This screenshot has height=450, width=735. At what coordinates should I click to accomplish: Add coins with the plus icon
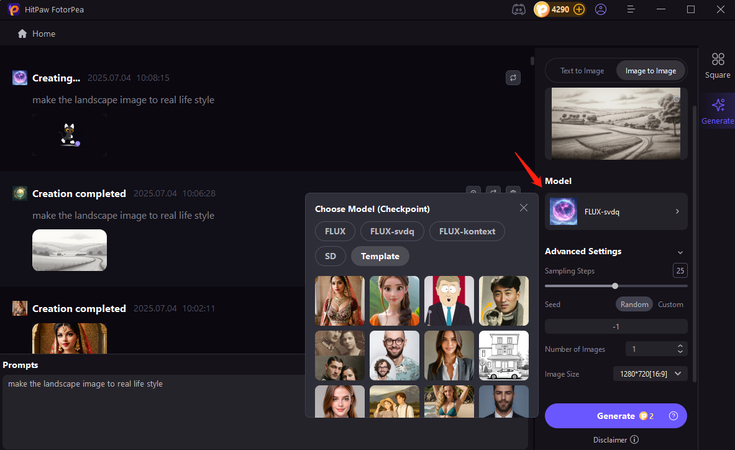pyautogui.click(x=579, y=9)
